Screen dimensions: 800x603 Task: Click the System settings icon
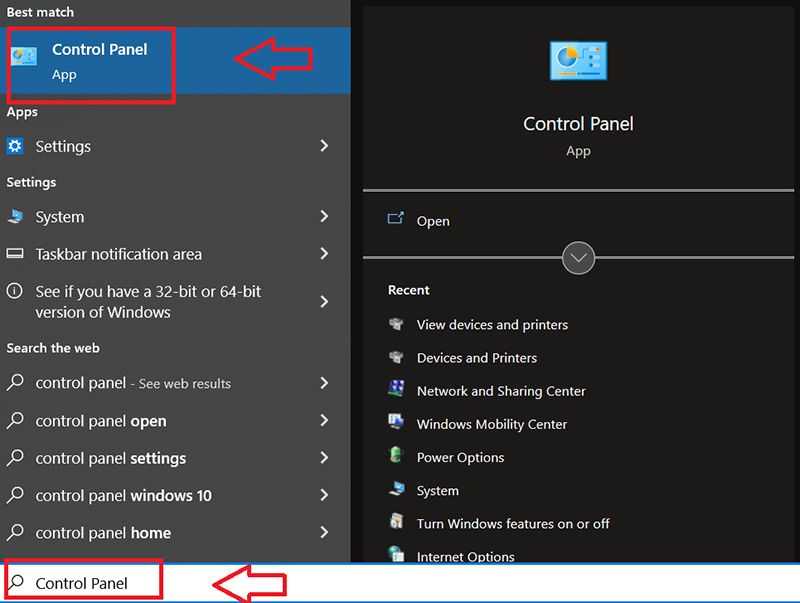pyautogui.click(x=14, y=217)
